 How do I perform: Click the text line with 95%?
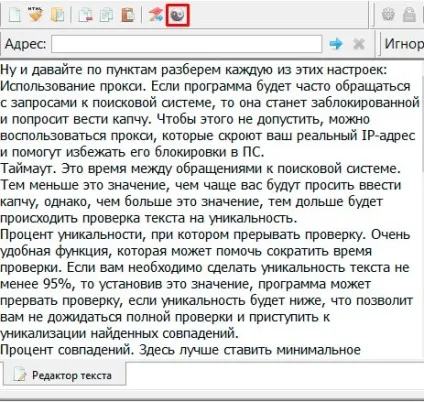[x=185, y=284]
